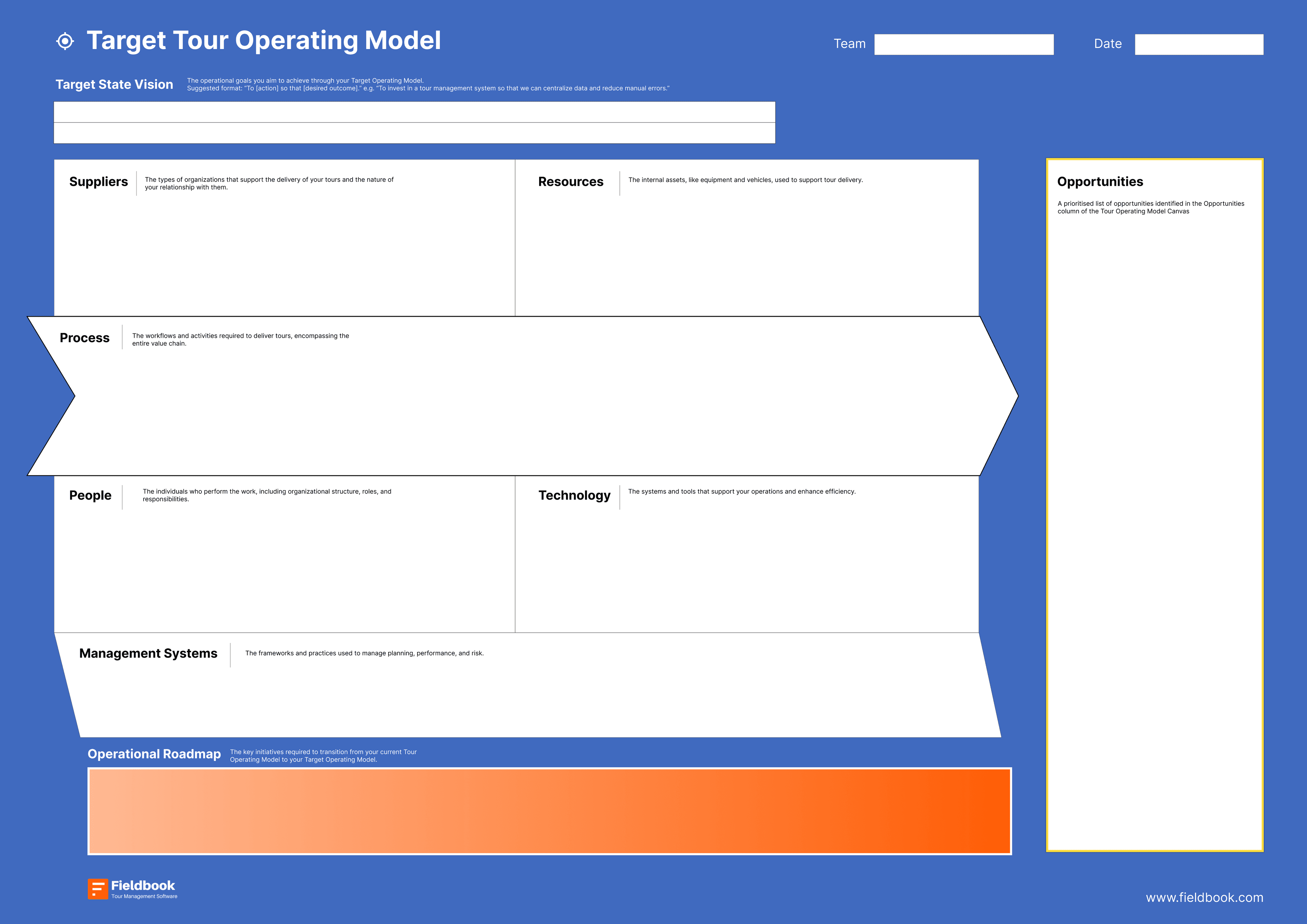Click the second Target State Vision line
1307x924 pixels.
click(x=415, y=133)
